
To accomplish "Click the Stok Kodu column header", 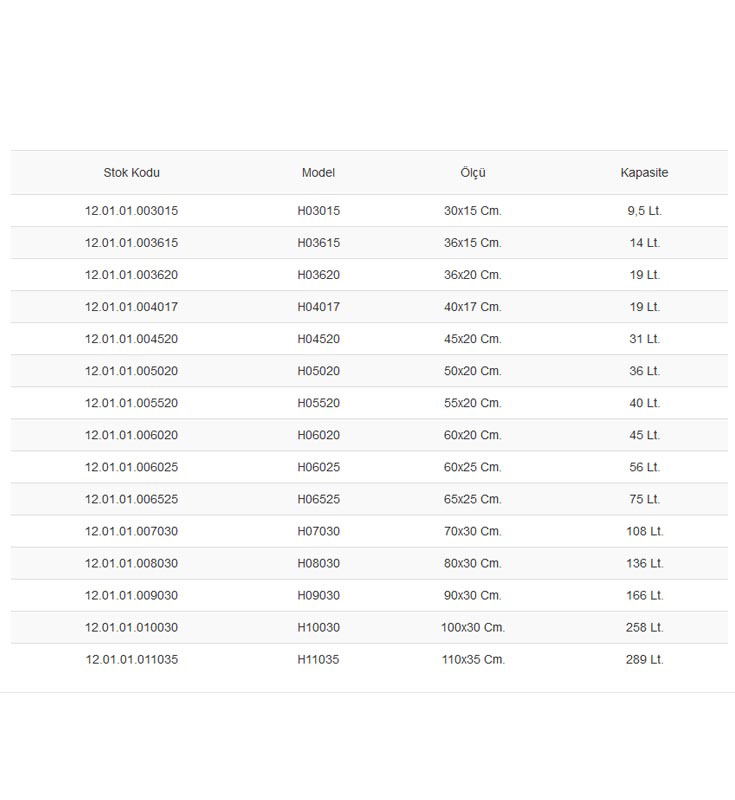I will click(132, 172).
